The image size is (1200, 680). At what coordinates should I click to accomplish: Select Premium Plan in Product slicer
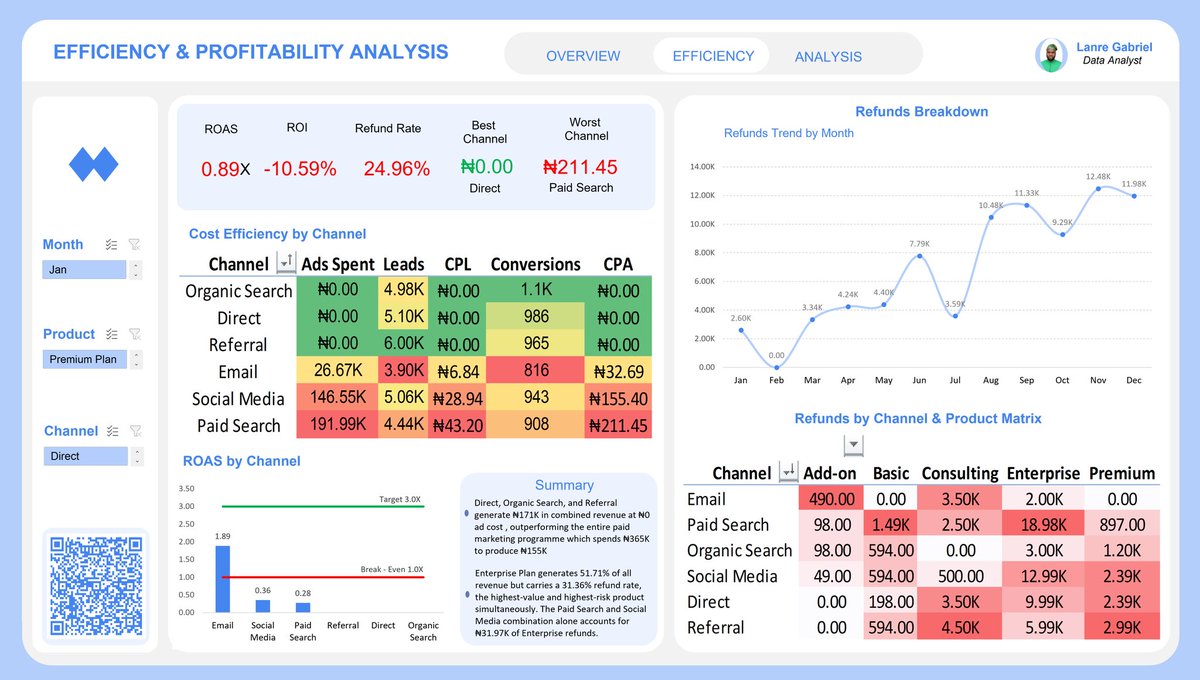click(x=85, y=359)
